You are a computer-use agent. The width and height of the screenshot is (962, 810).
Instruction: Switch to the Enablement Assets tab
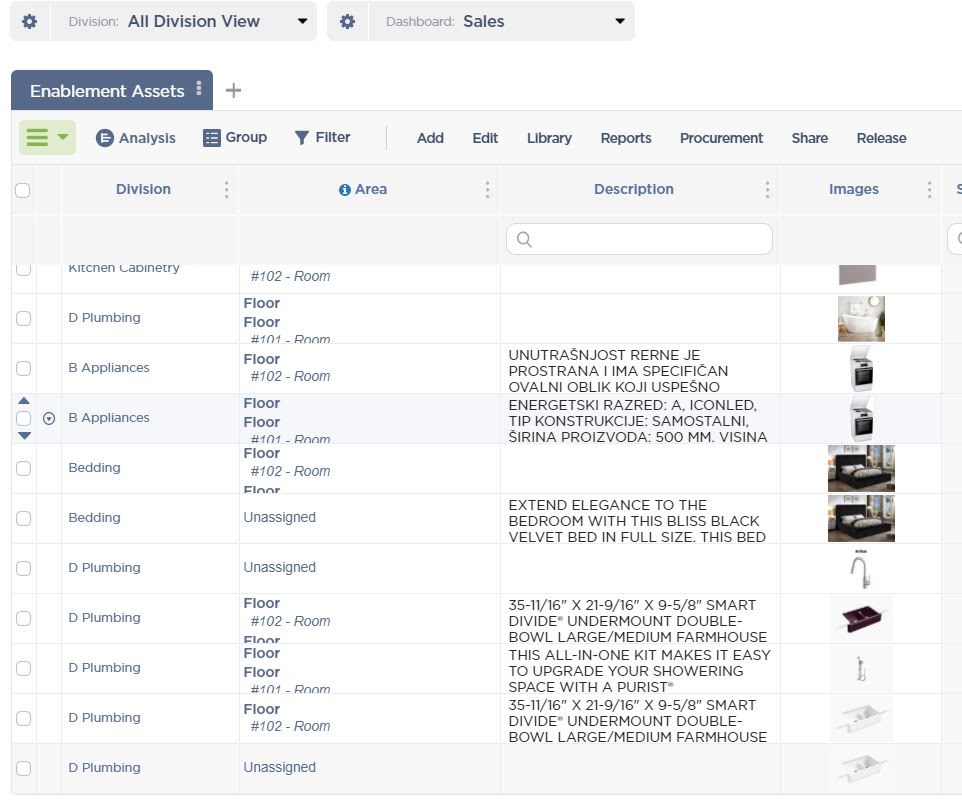coord(106,91)
